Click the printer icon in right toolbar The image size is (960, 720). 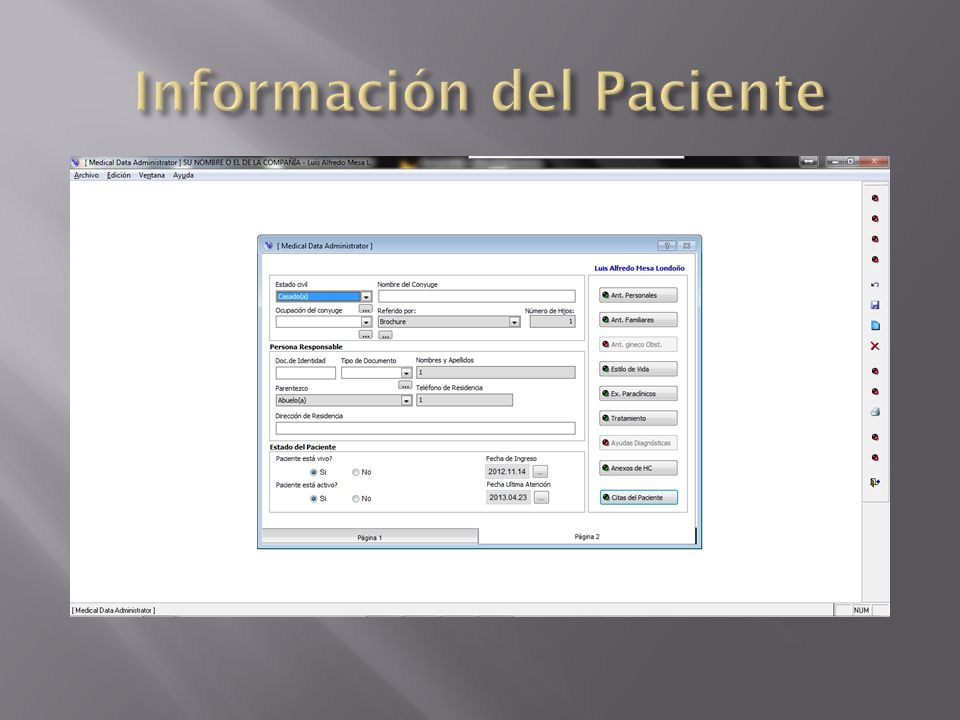(x=875, y=412)
